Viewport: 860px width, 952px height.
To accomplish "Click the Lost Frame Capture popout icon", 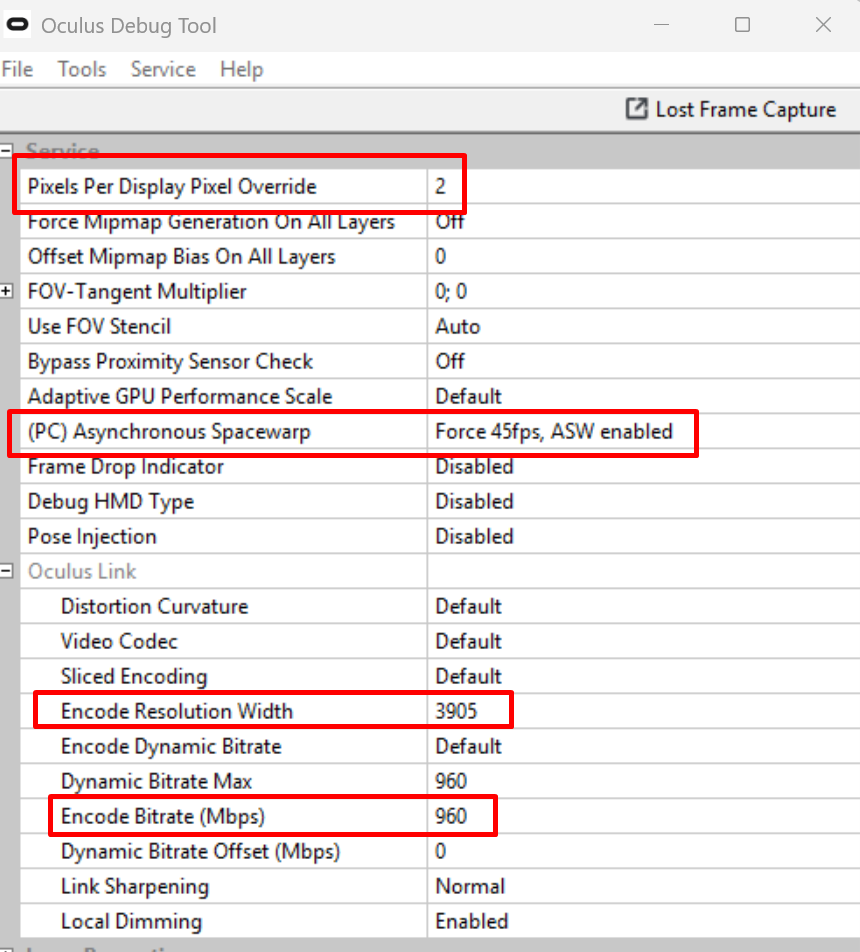I will tap(636, 109).
